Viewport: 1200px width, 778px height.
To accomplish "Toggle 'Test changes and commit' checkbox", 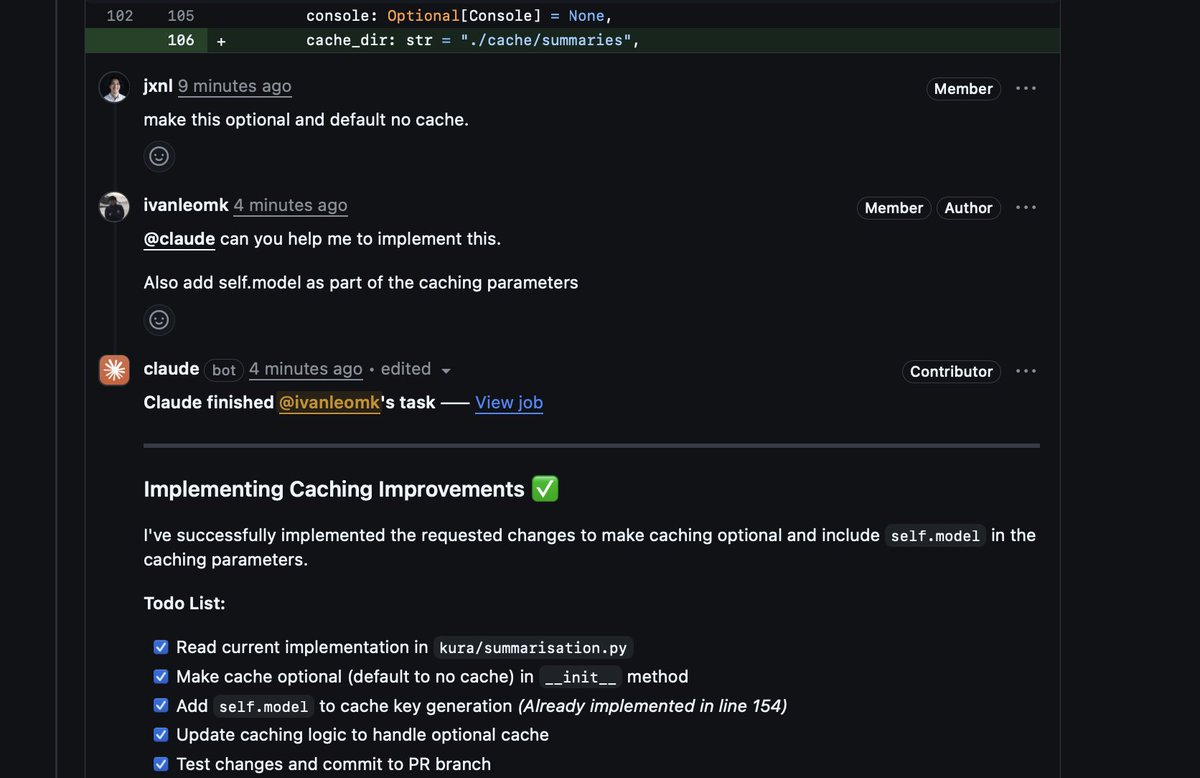I will pos(161,763).
